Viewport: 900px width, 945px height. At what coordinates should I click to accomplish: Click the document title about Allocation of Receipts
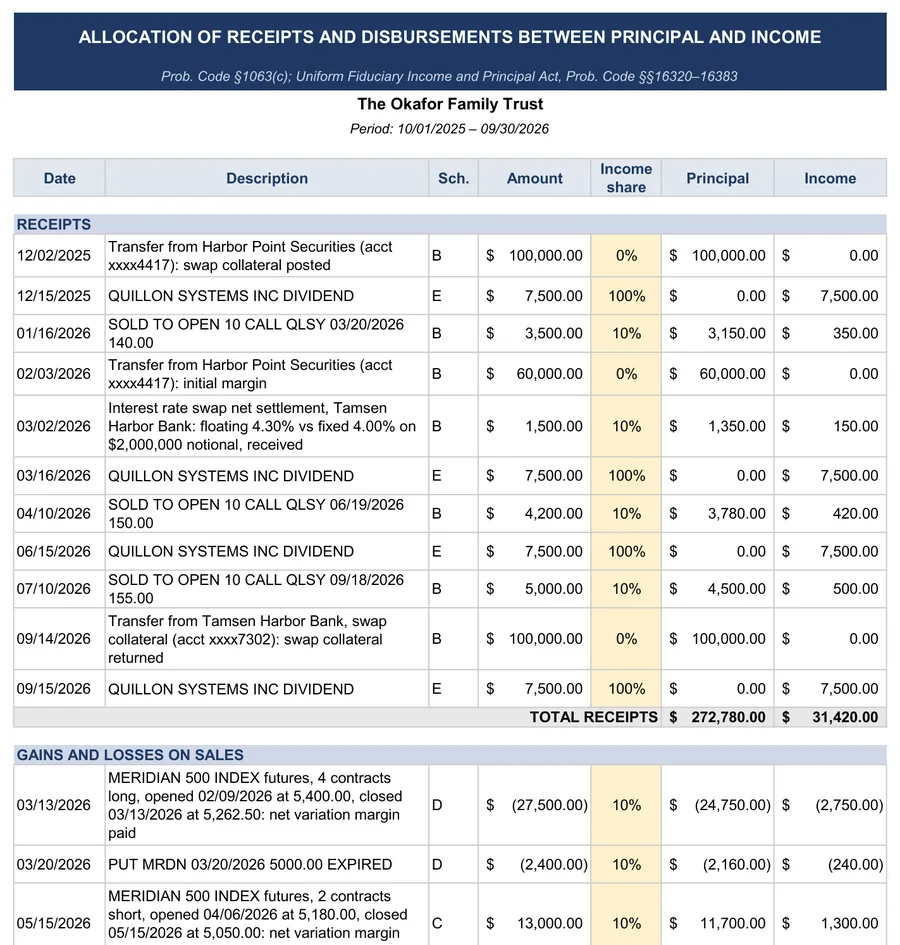pos(450,37)
